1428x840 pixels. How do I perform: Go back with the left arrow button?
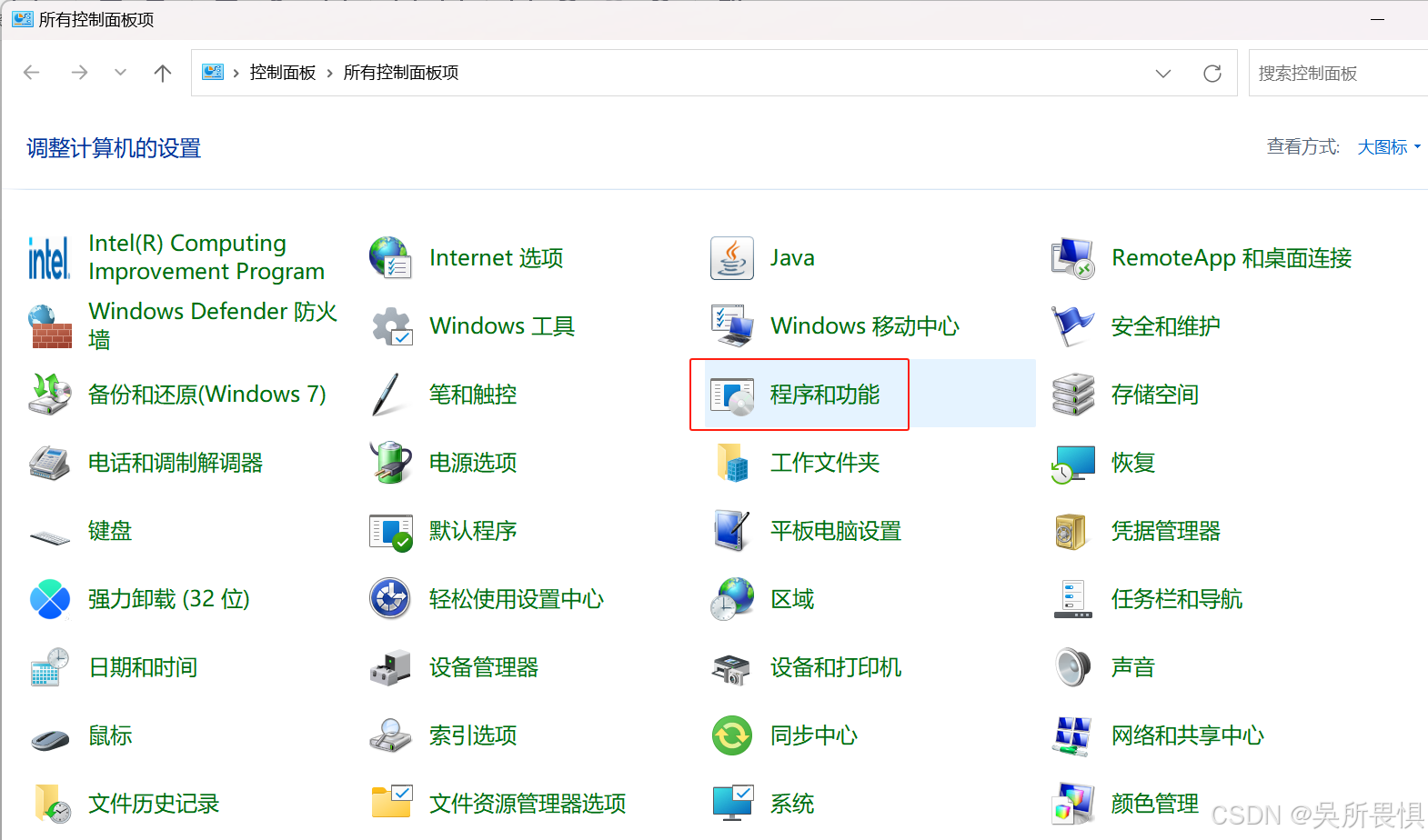click(x=32, y=73)
